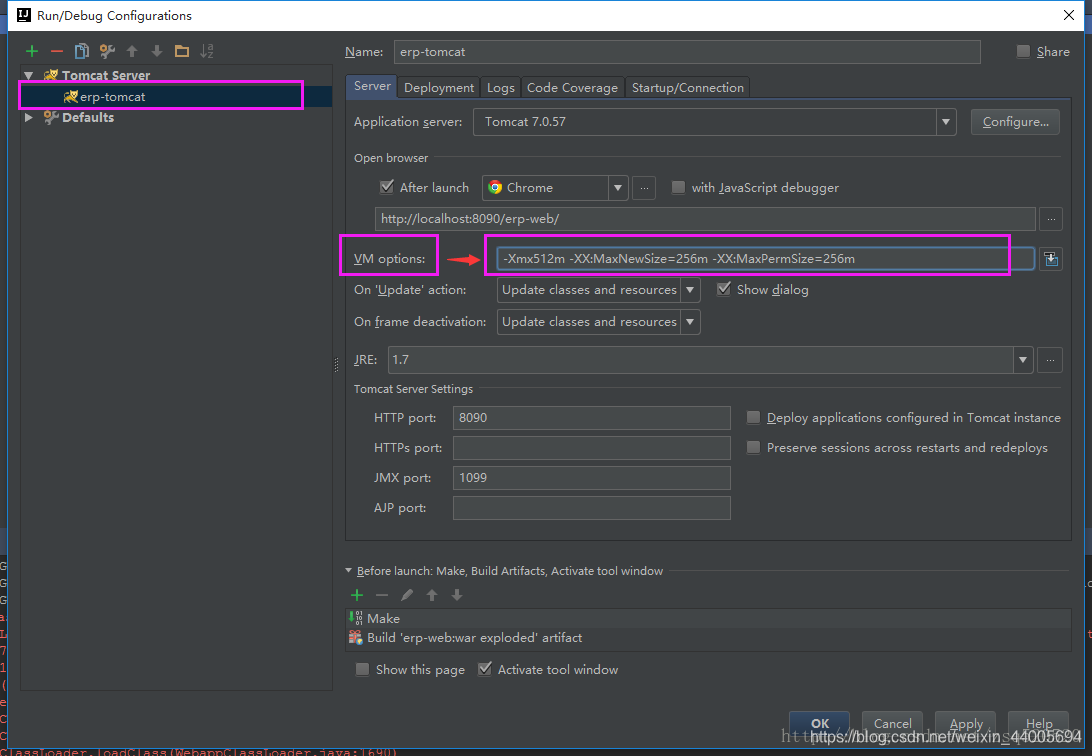Open the On frame deactivation dropdown
This screenshot has width=1092, height=756.
point(689,322)
